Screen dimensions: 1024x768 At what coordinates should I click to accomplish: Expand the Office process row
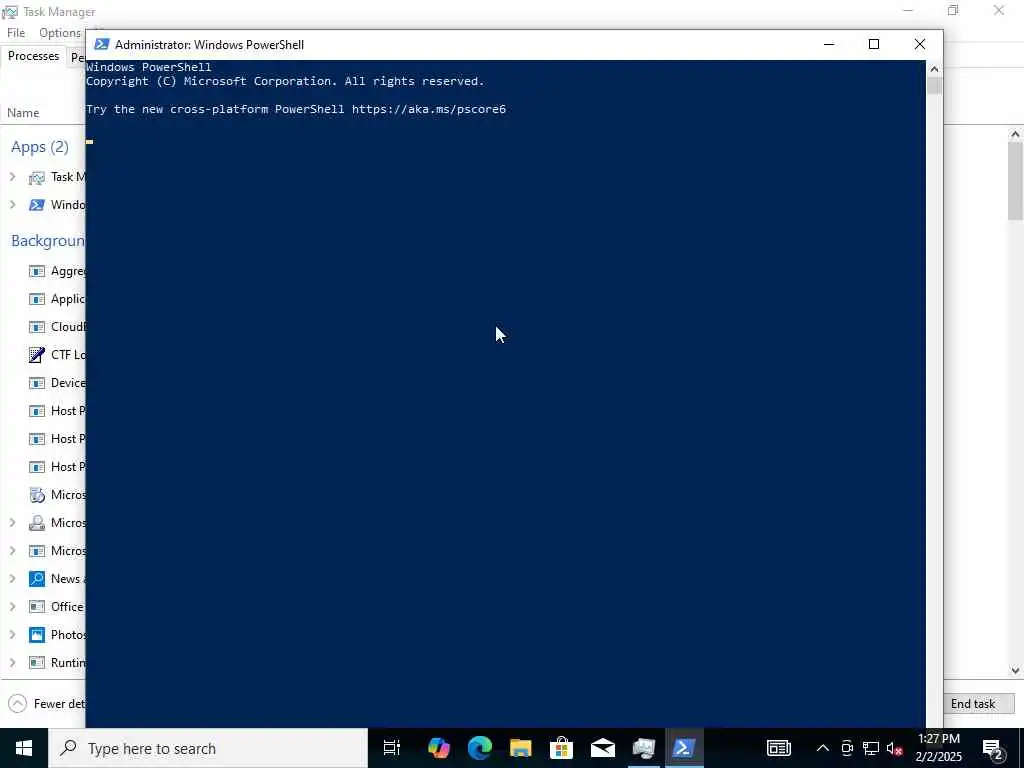pos(12,607)
